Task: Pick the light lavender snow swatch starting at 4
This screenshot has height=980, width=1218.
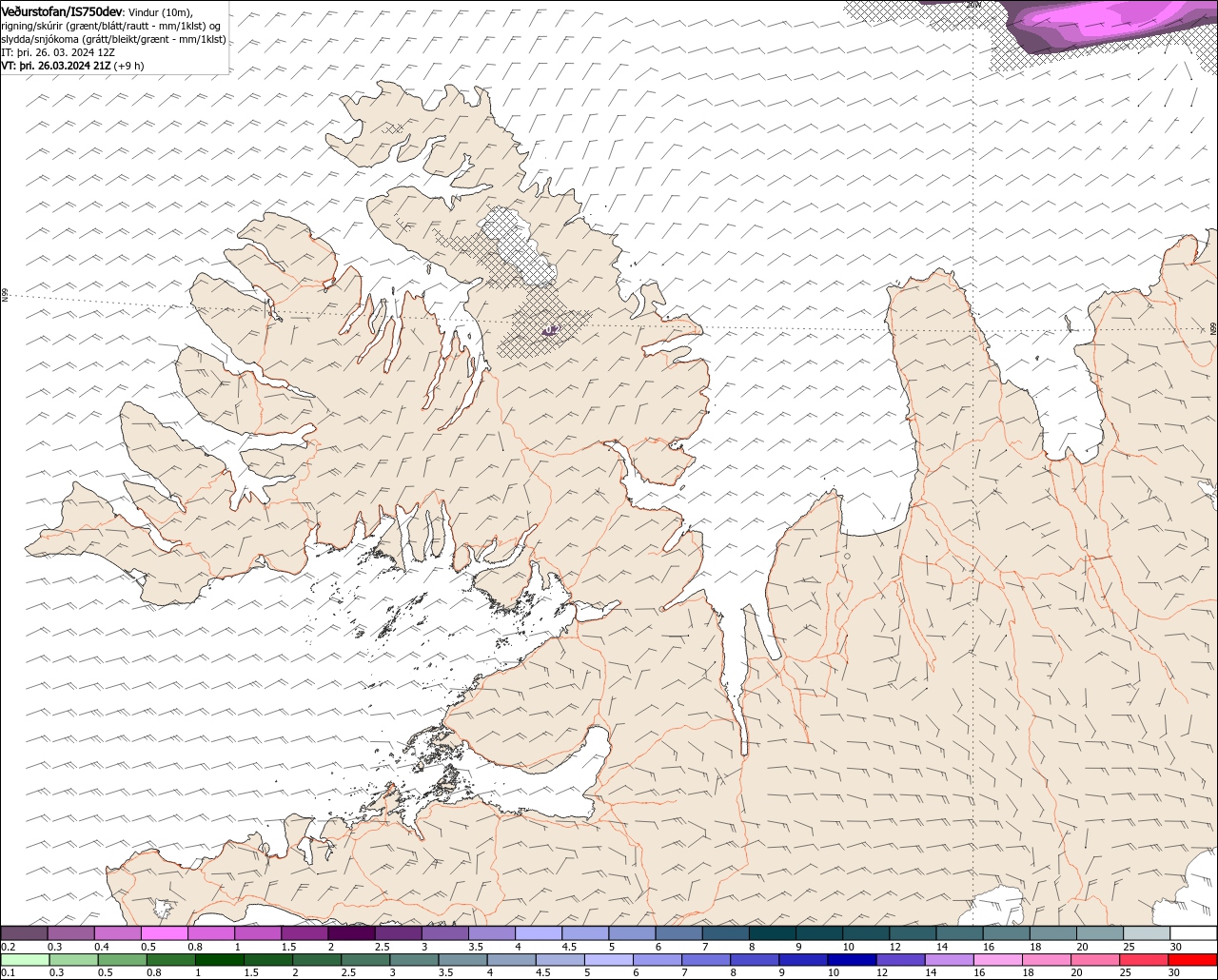Action: [538, 933]
